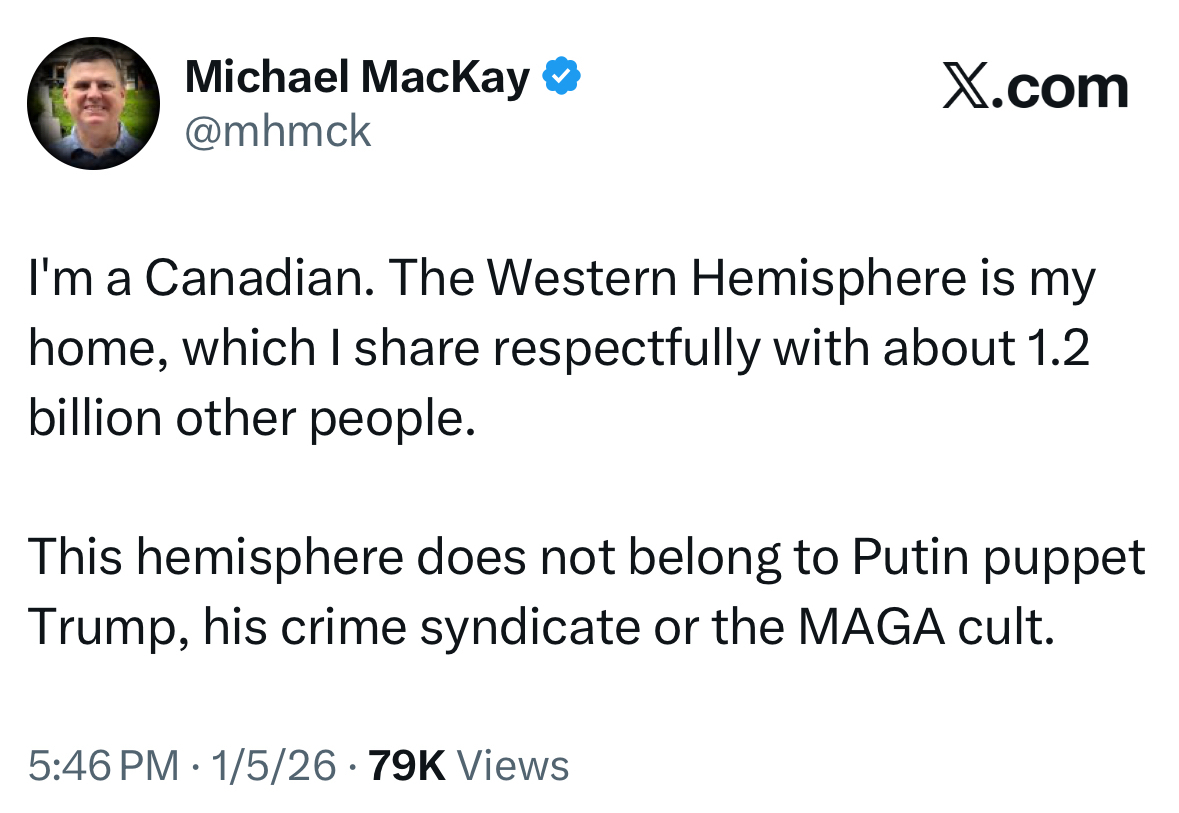Click the words "Putin puppet" in the tweet
Screen dimensions: 1179x813
pos(999,559)
